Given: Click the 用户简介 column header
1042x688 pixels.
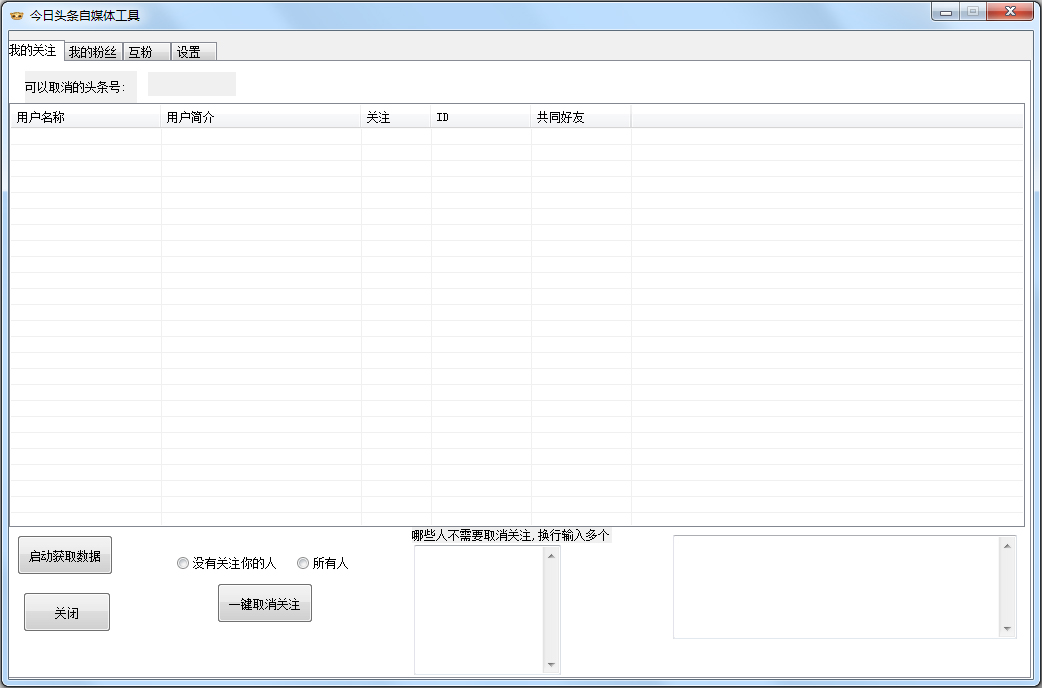Looking at the screenshot, I should tap(260, 118).
